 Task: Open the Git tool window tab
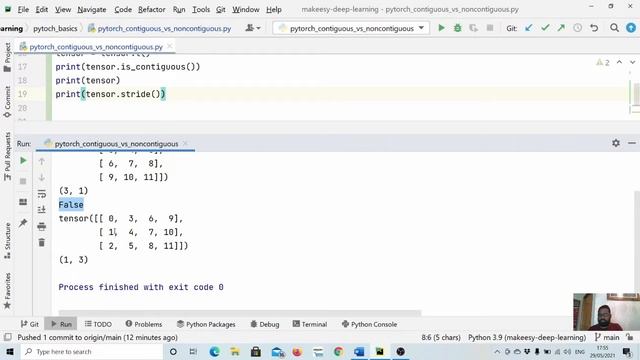coord(30,324)
